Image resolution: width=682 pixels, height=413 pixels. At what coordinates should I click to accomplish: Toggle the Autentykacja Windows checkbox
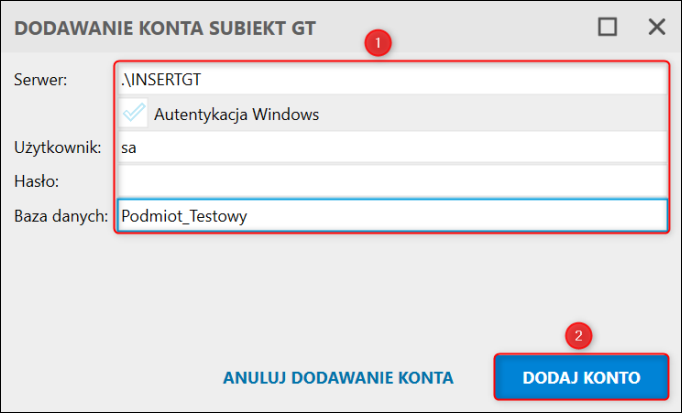coord(133,113)
